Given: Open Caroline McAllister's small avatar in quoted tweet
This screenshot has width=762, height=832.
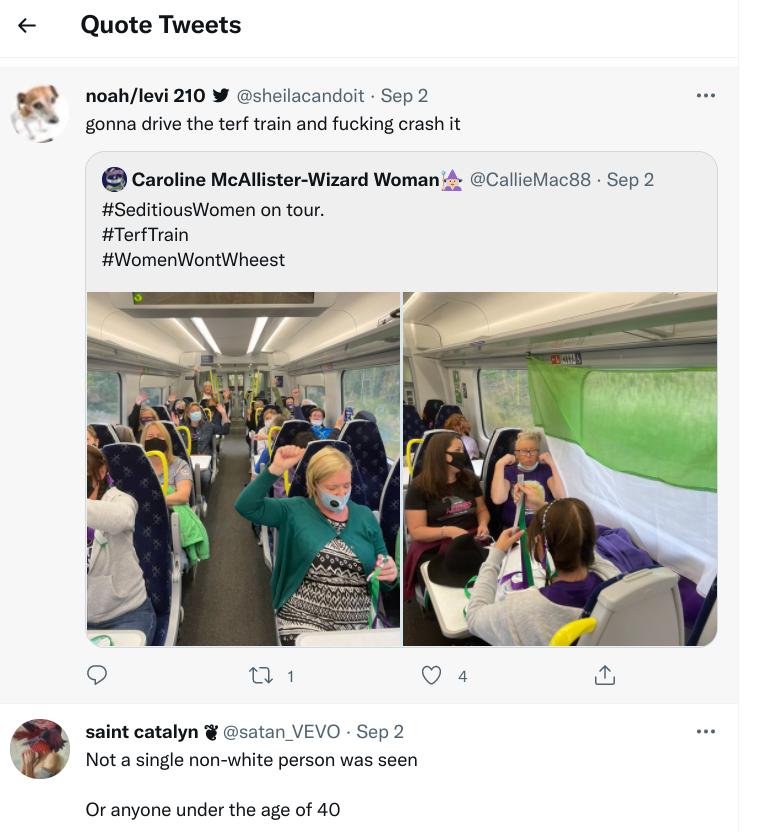Looking at the screenshot, I should [x=114, y=180].
